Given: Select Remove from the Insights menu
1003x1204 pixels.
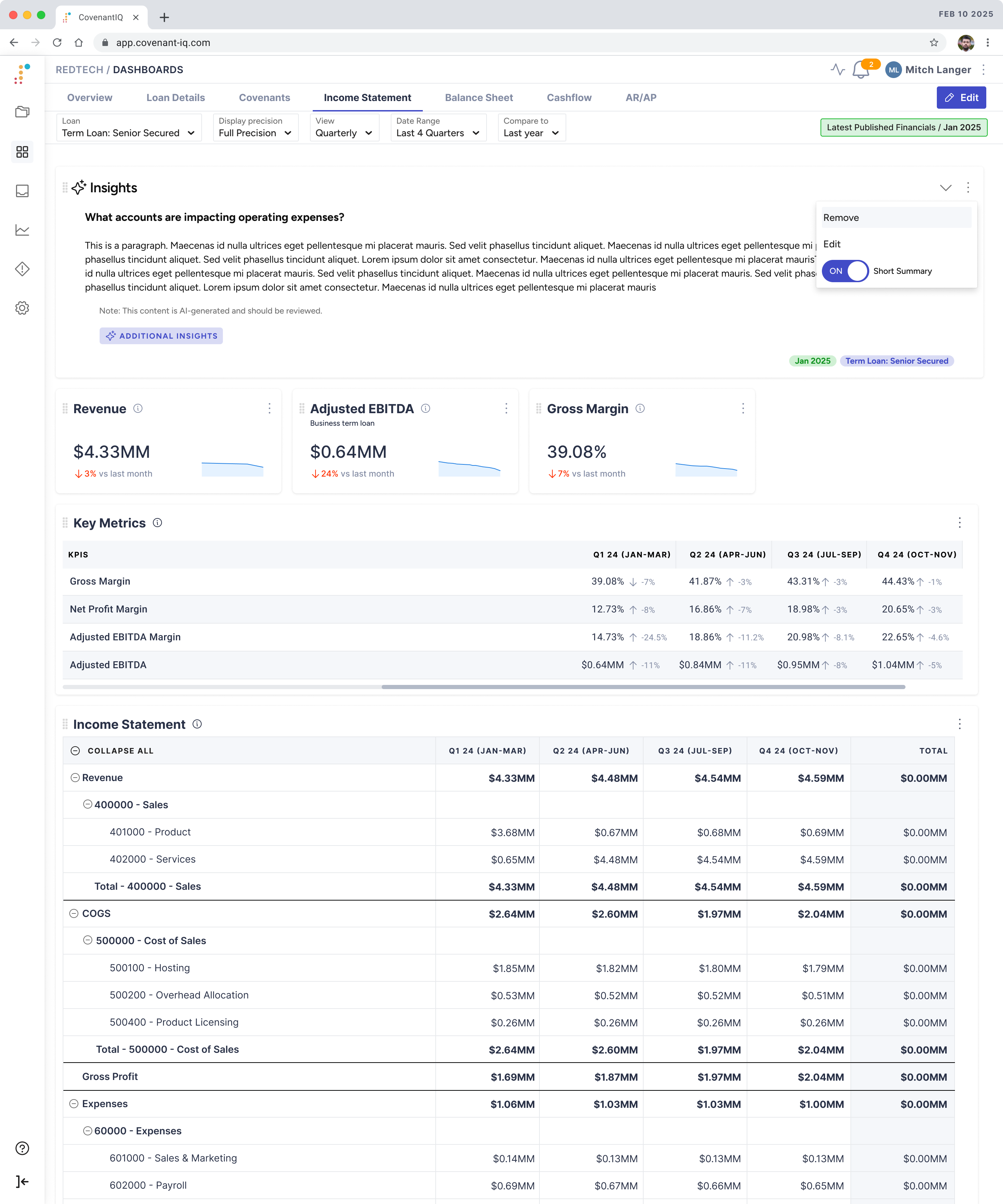Looking at the screenshot, I should [841, 217].
